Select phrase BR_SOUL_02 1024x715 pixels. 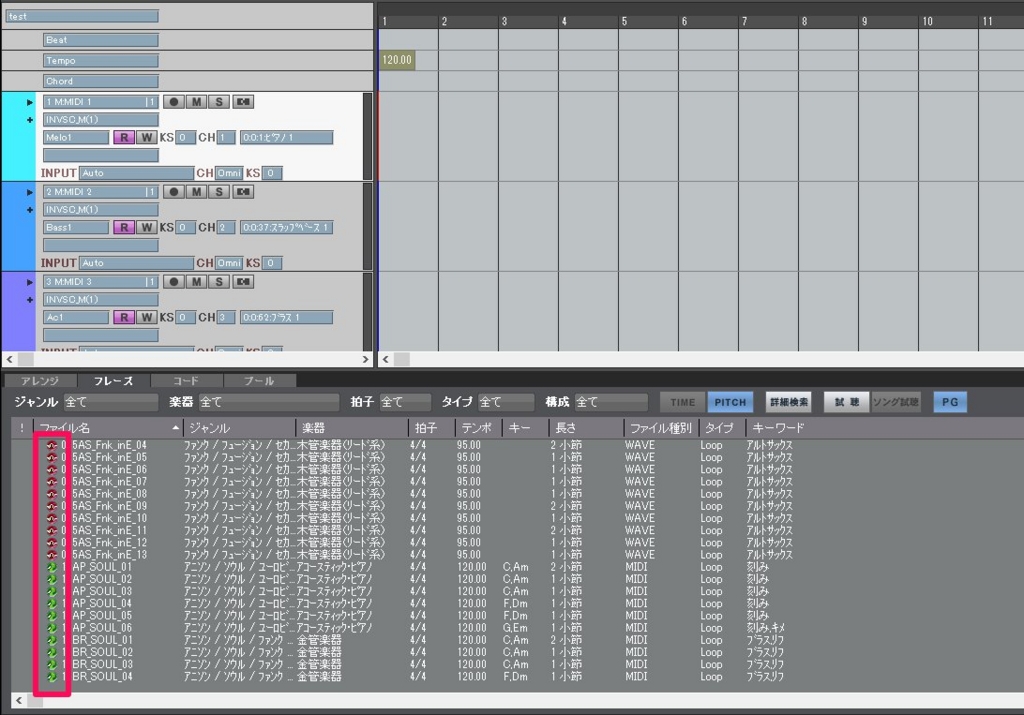(103, 652)
